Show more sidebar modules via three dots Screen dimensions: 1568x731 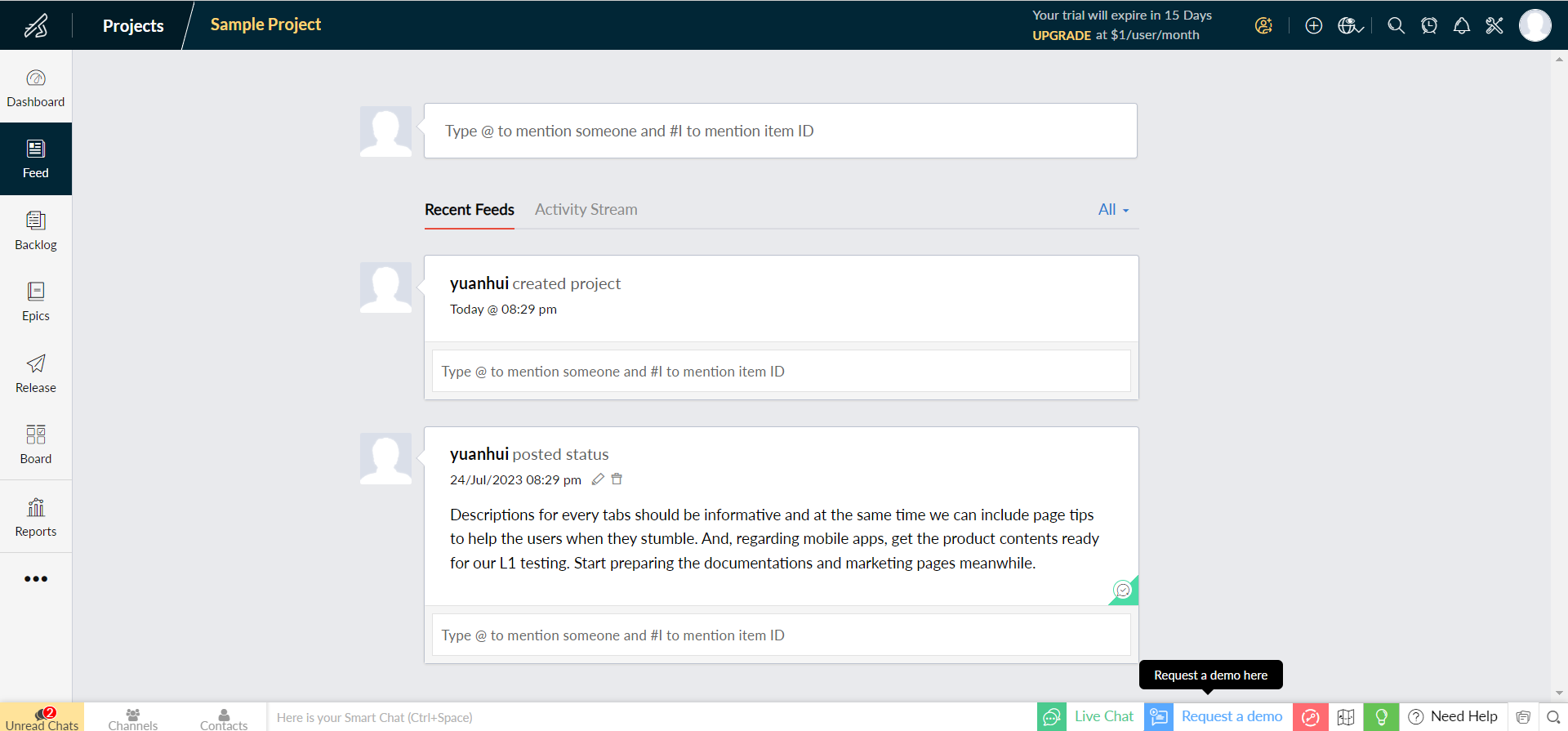[x=36, y=579]
